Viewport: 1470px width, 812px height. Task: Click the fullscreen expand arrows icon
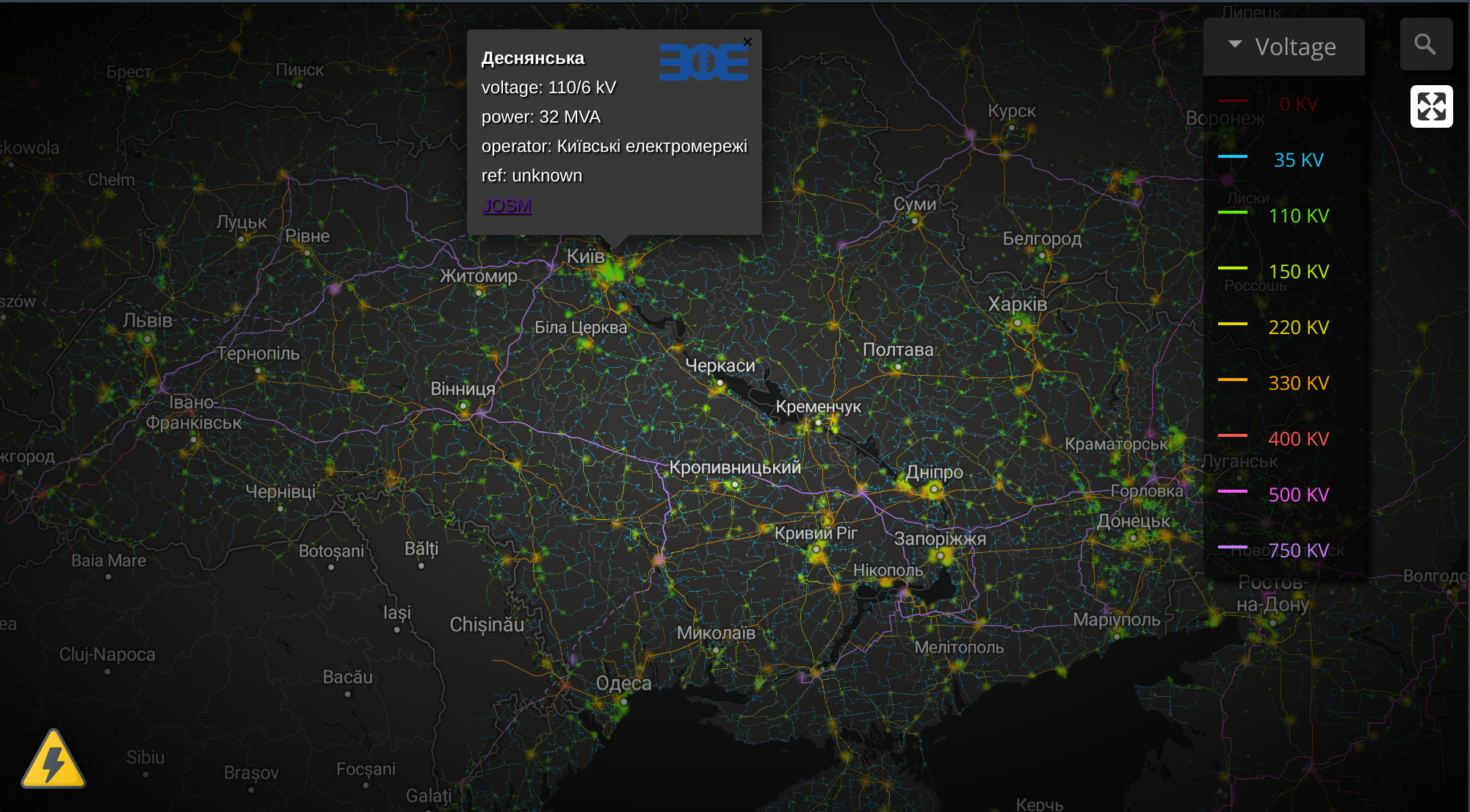(x=1431, y=106)
